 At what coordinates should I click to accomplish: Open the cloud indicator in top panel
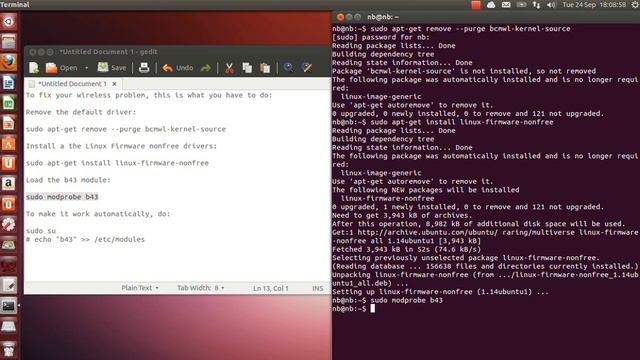pos(491,5)
